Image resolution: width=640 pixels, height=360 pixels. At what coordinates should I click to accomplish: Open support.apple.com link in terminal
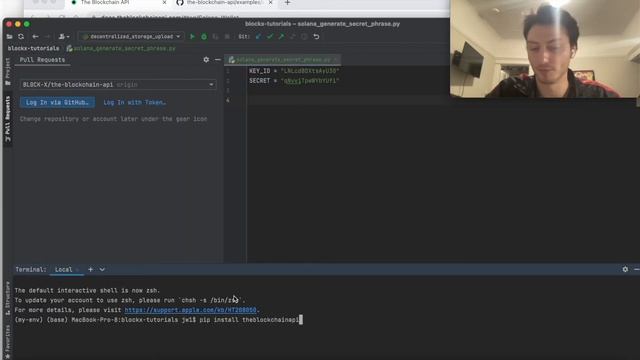(191, 310)
